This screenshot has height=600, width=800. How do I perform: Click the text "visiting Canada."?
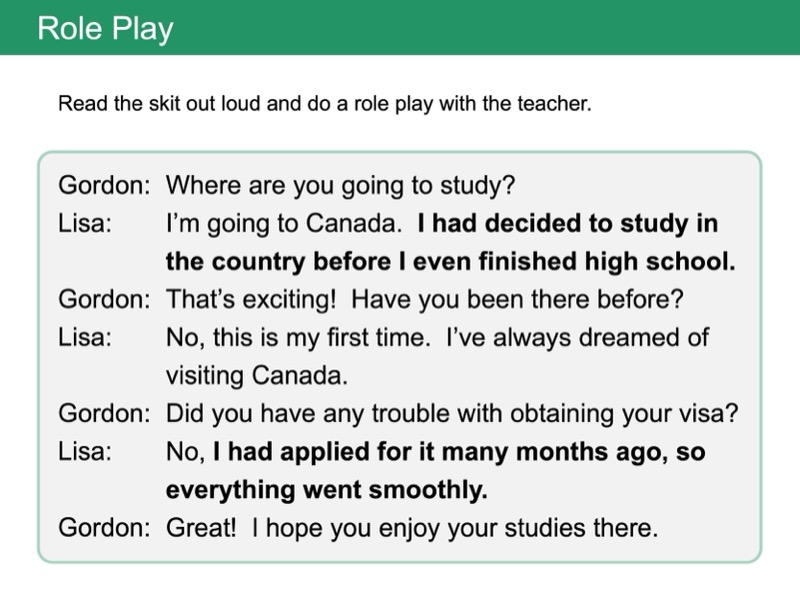257,376
